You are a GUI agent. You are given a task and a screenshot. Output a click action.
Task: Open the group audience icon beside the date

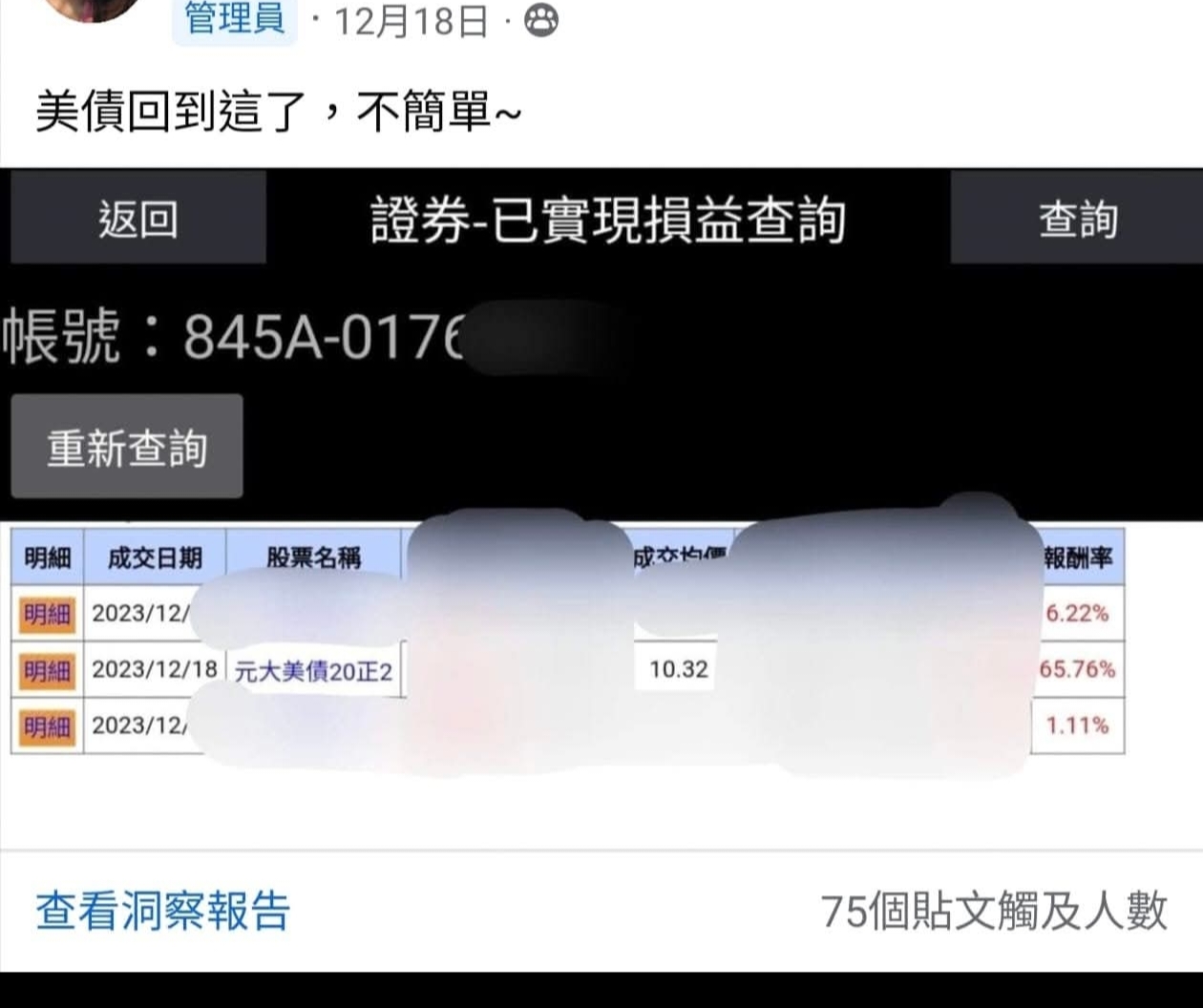click(x=541, y=20)
